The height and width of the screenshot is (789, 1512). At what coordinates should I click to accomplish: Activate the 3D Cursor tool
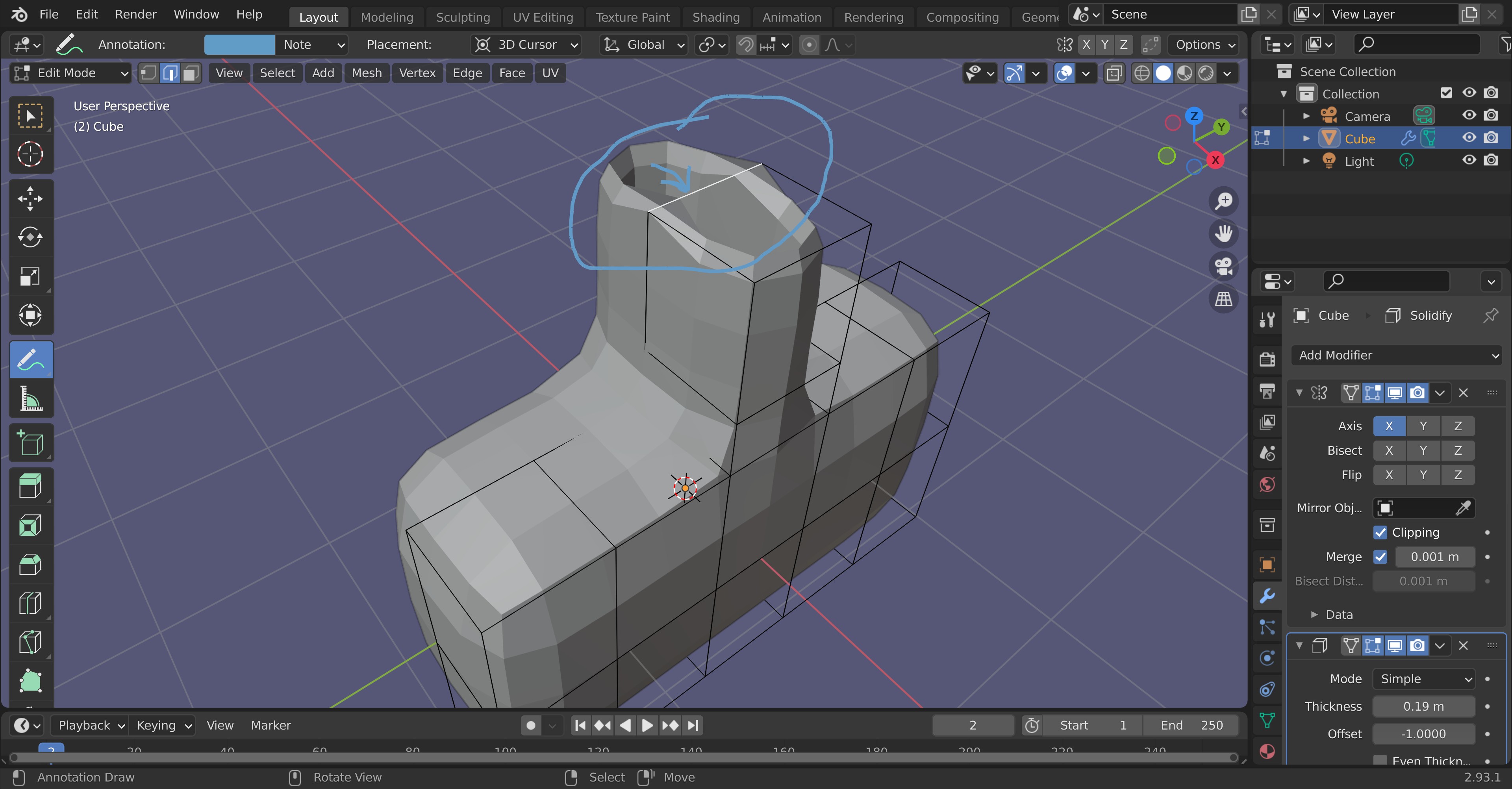[x=31, y=154]
